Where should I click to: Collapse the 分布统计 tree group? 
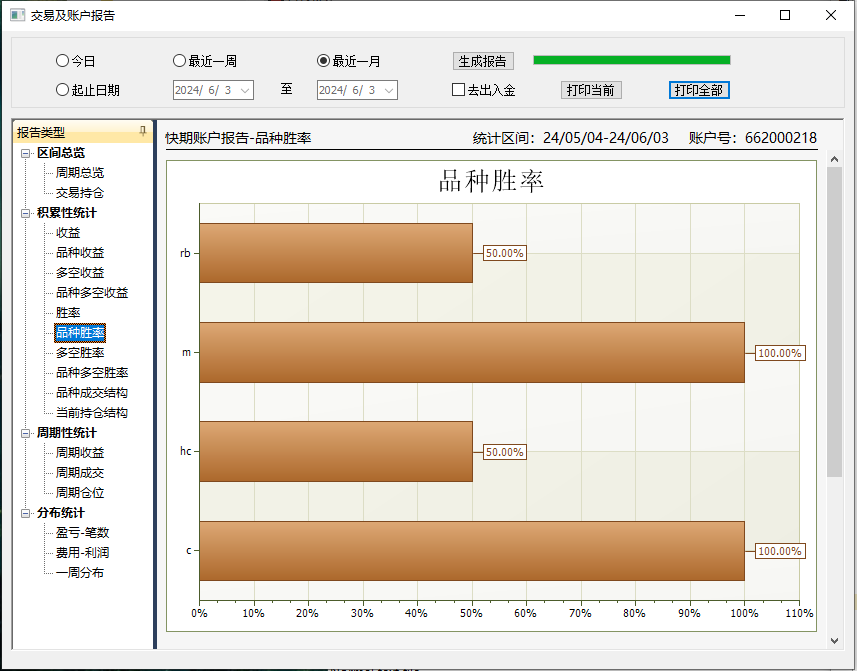[x=26, y=513]
